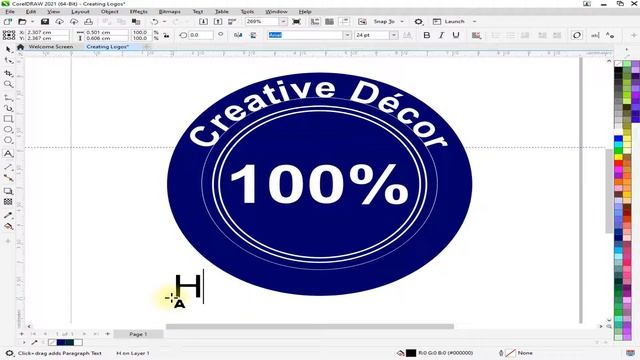Click the Print icon
640x360 pixels.
pos(89,22)
